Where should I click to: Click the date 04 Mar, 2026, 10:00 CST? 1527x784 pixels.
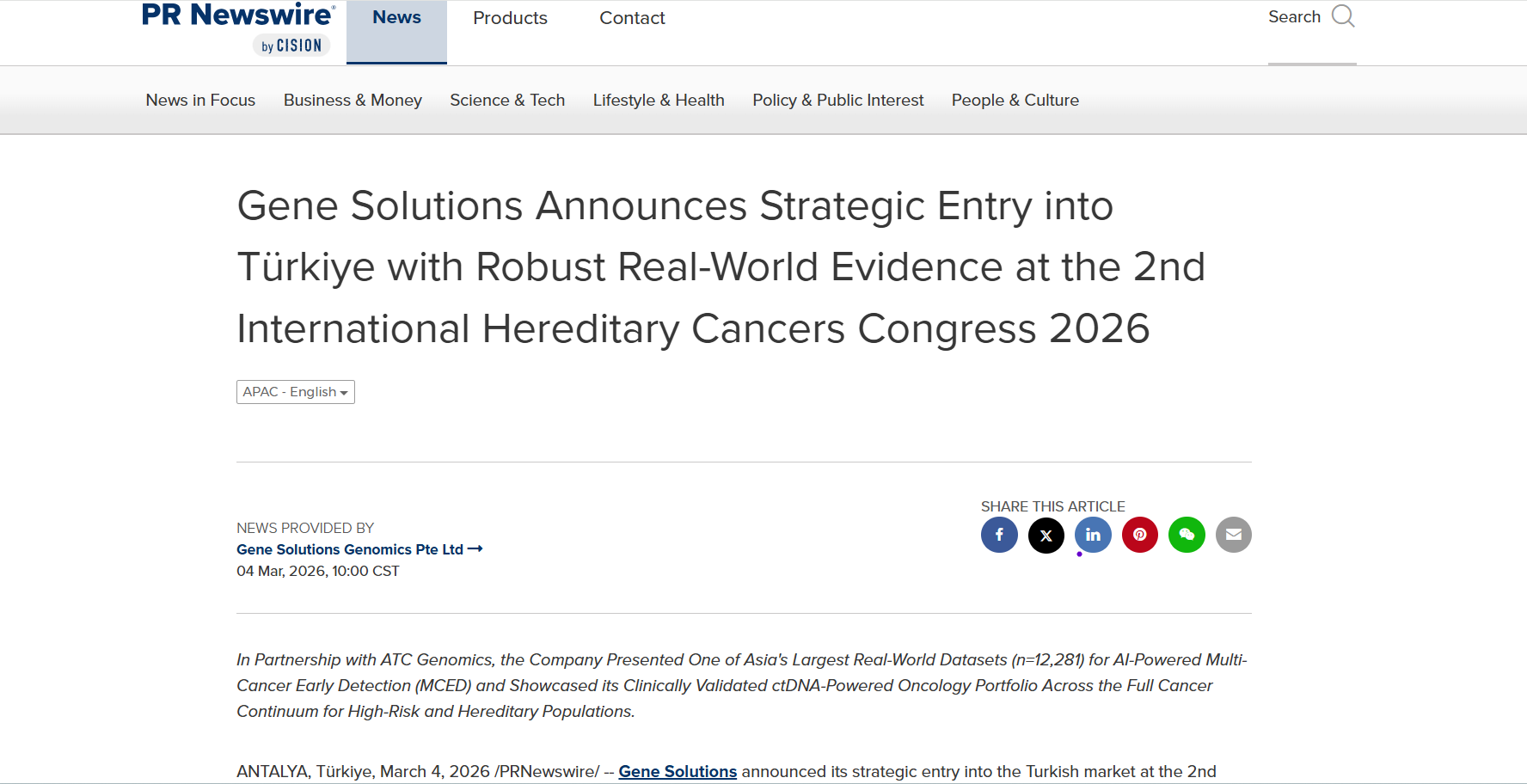(318, 571)
